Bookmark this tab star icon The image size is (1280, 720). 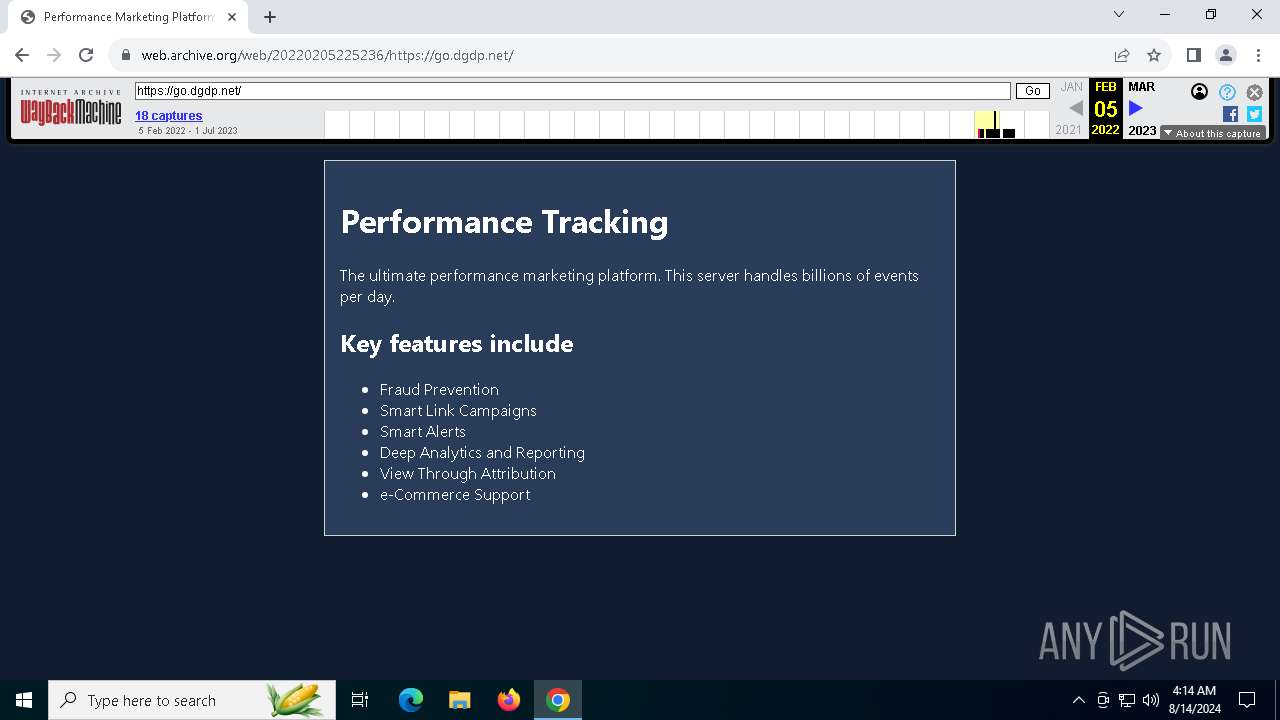[1154, 55]
